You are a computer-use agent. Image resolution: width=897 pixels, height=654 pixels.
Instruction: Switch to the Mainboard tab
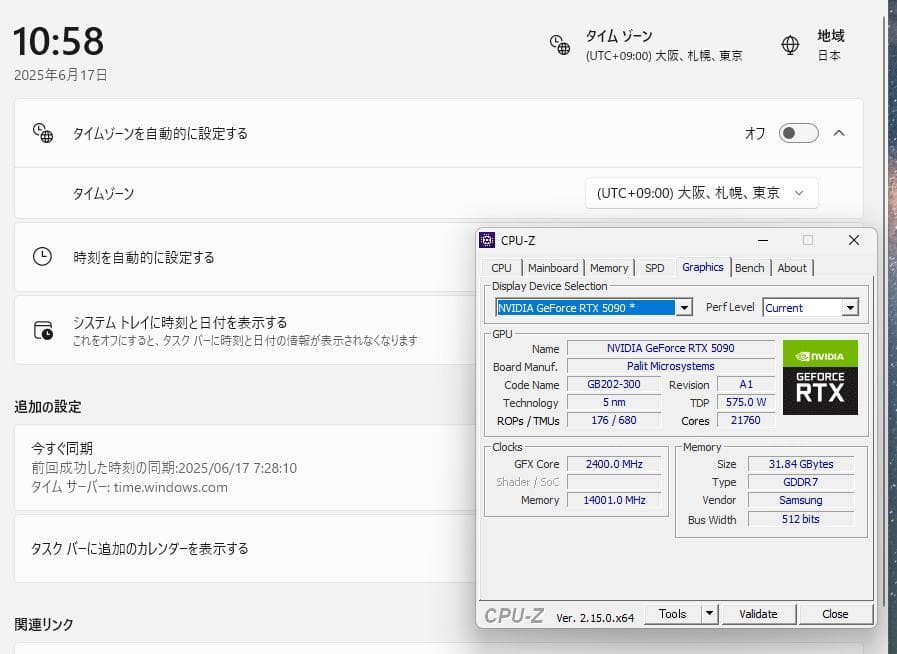point(553,267)
